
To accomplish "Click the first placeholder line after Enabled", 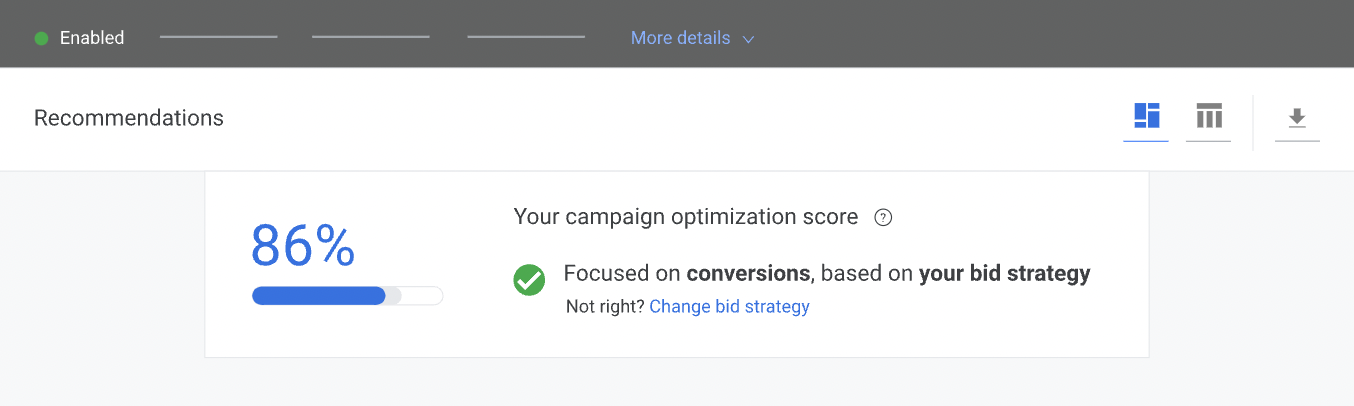I will tap(218, 37).
